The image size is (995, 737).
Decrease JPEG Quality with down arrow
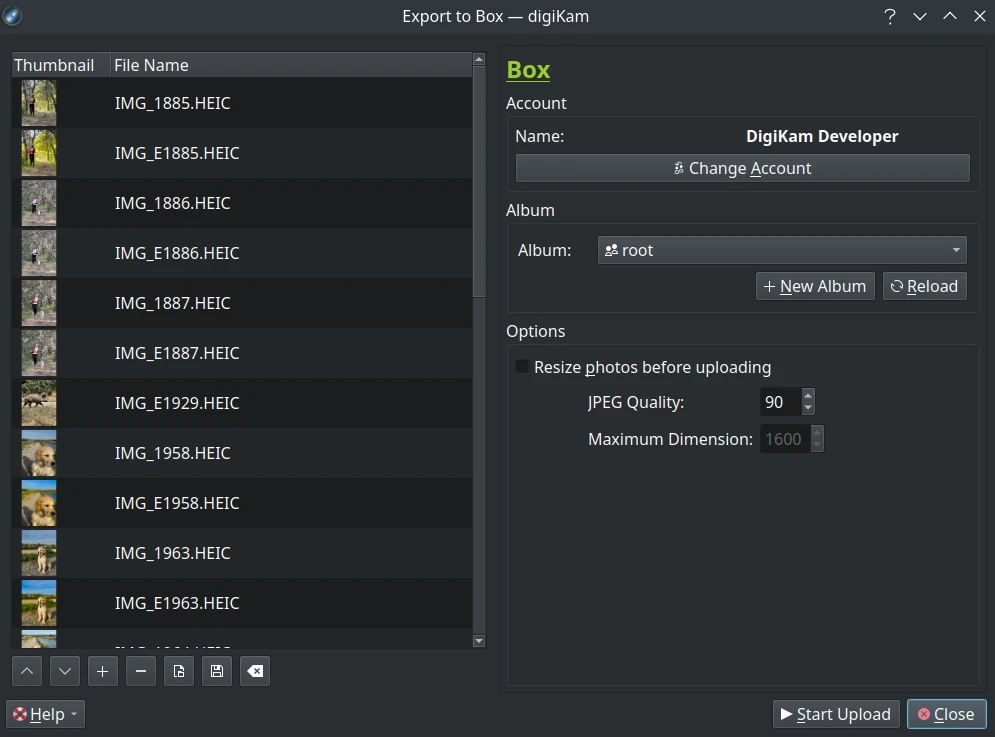pyautogui.click(x=808, y=408)
